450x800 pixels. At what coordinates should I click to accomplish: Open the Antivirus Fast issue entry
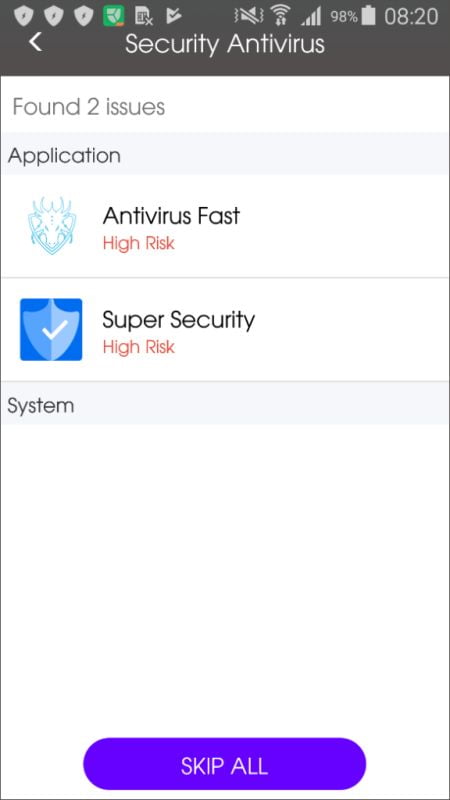pos(225,226)
